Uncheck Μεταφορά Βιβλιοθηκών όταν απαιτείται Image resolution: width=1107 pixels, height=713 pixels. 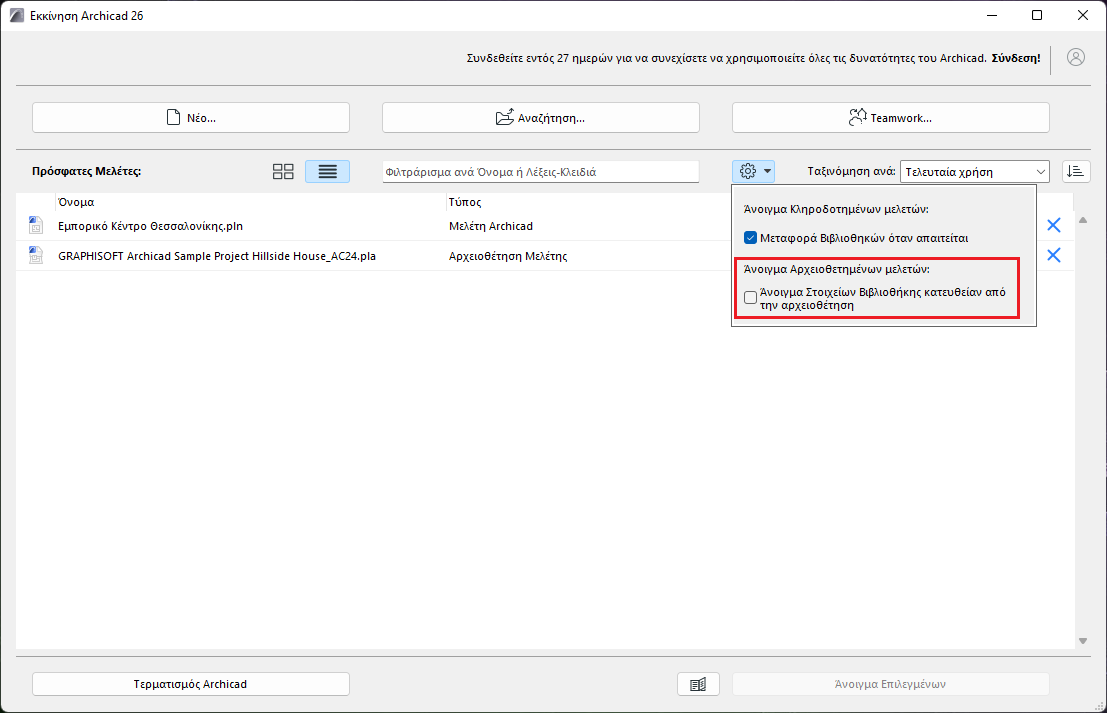click(x=749, y=238)
